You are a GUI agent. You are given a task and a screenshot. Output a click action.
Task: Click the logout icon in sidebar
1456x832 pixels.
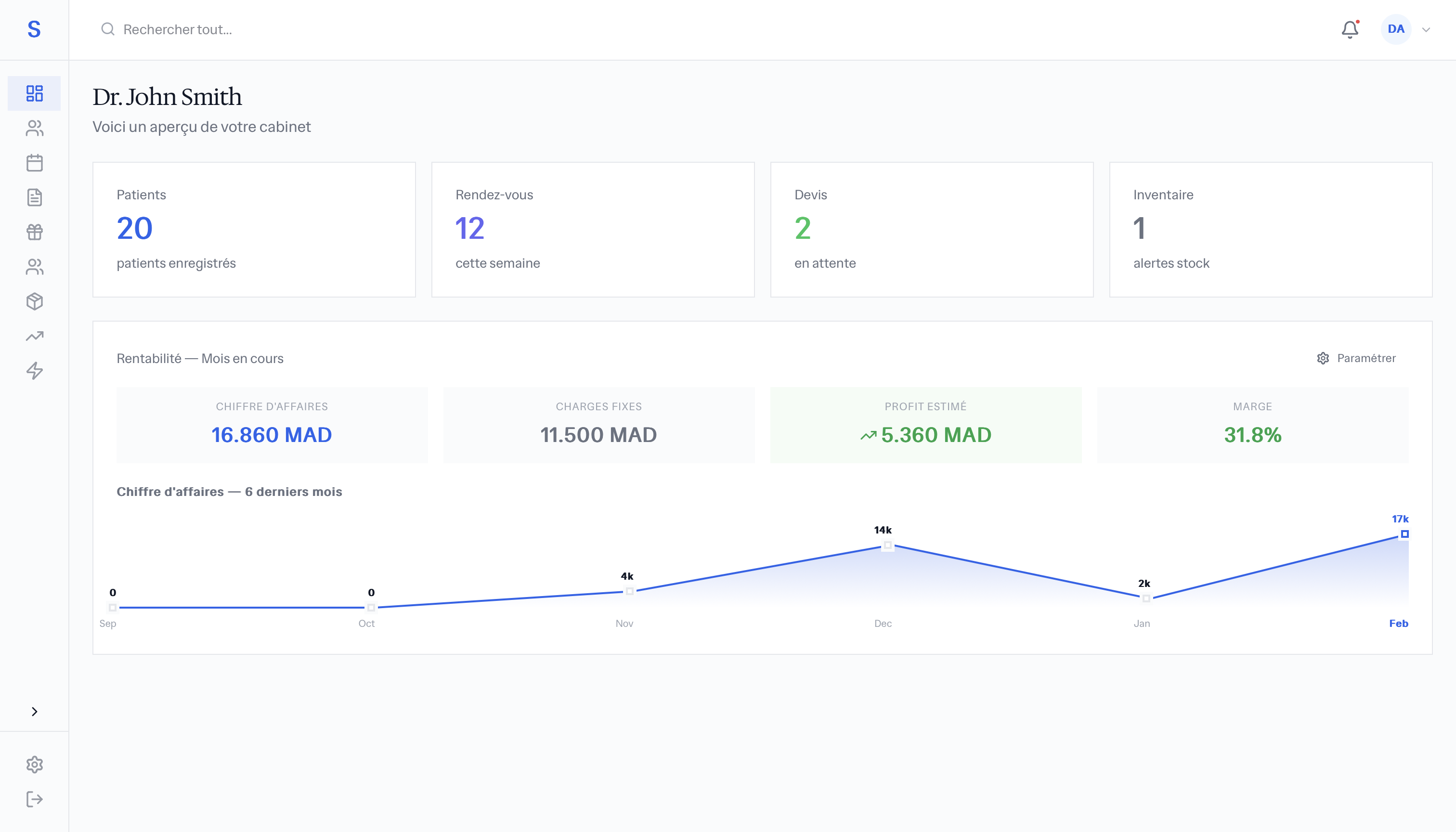(x=34, y=799)
